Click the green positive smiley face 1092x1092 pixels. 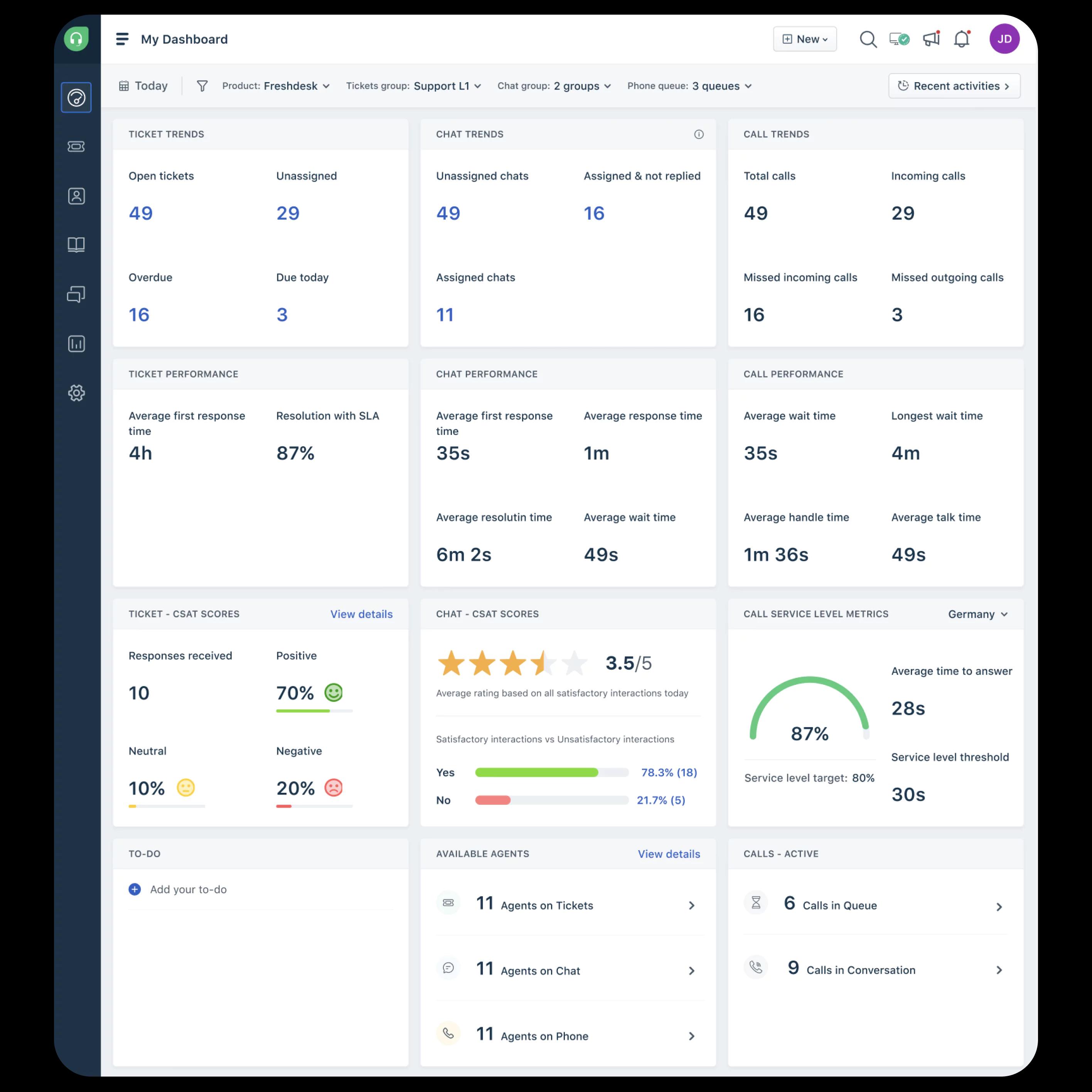tap(334, 693)
